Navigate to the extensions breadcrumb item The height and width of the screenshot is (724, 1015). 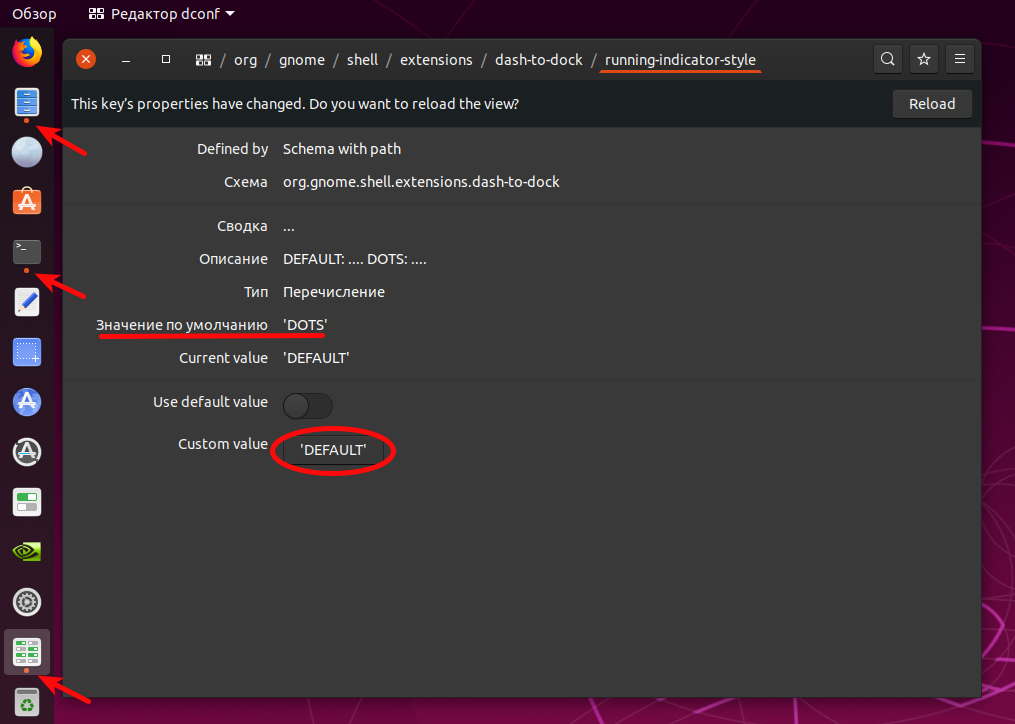click(436, 59)
